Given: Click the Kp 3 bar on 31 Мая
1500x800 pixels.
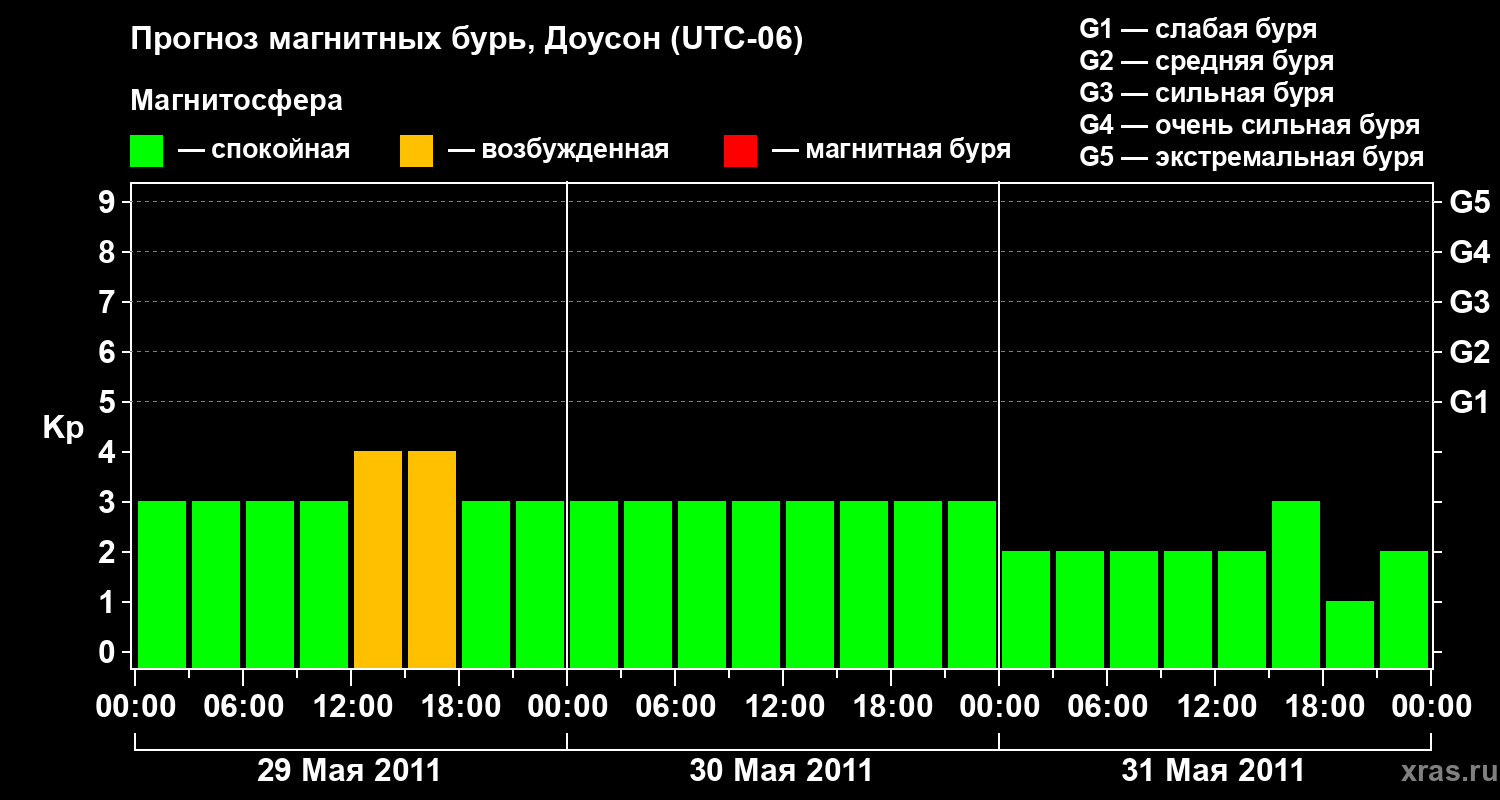Looking at the screenshot, I should click(1296, 584).
